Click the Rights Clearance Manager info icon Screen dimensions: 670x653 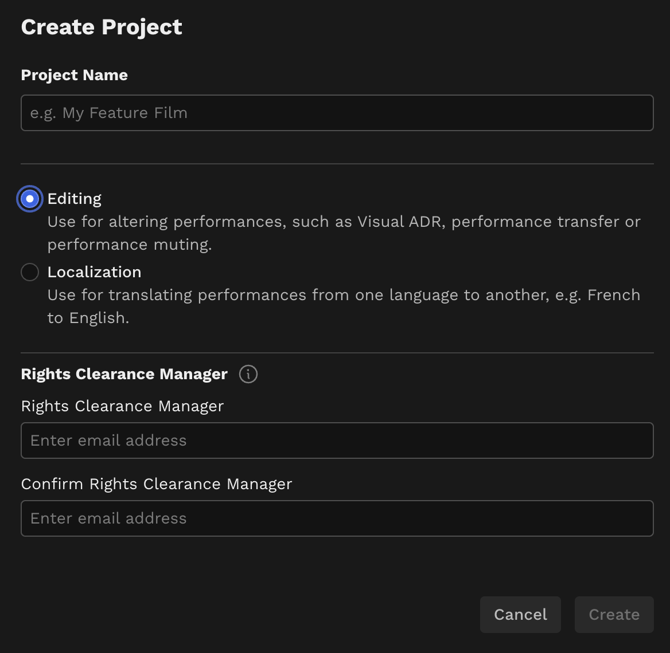pos(248,374)
